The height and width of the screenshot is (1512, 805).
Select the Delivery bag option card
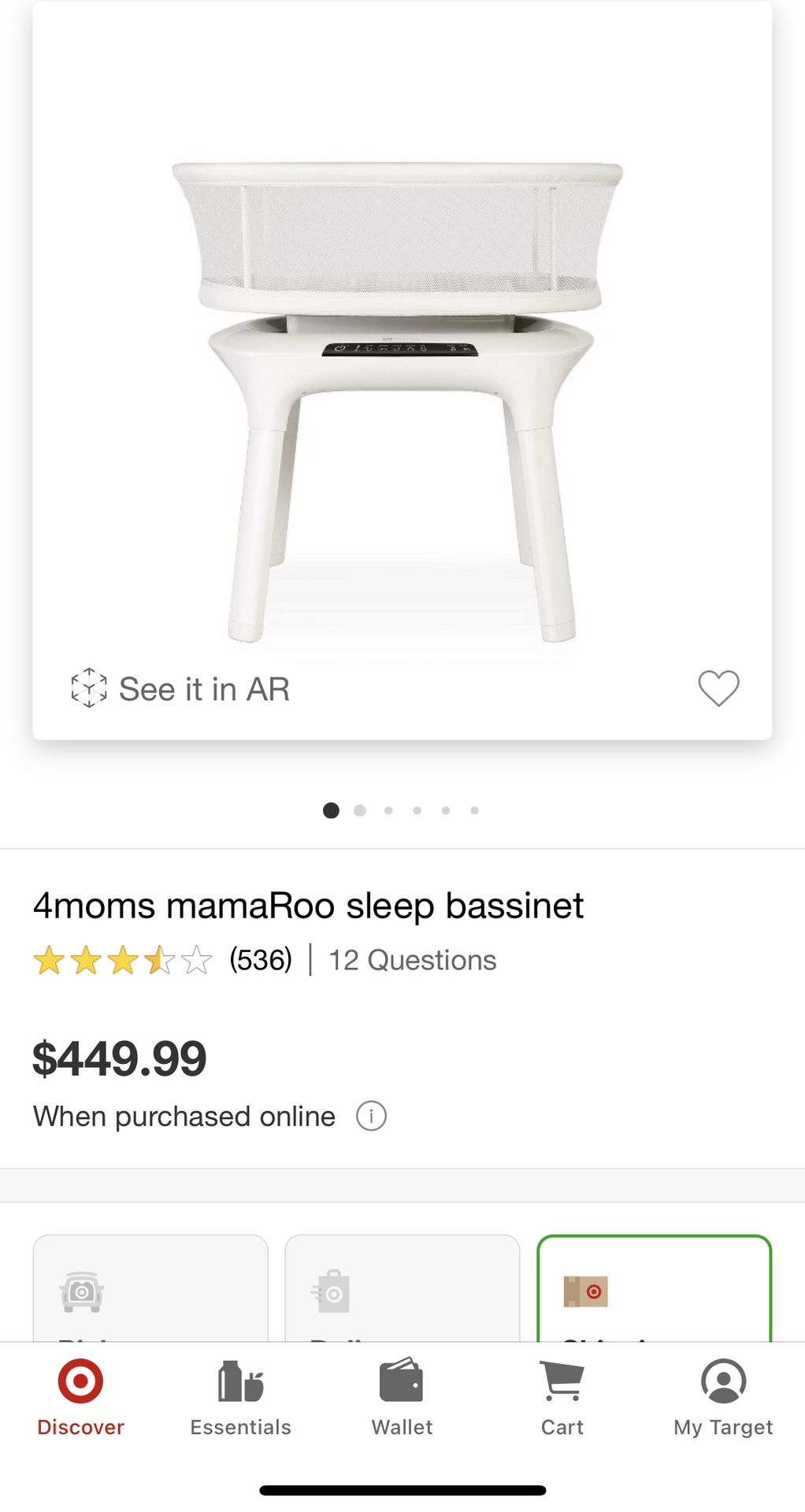pyautogui.click(x=402, y=1289)
